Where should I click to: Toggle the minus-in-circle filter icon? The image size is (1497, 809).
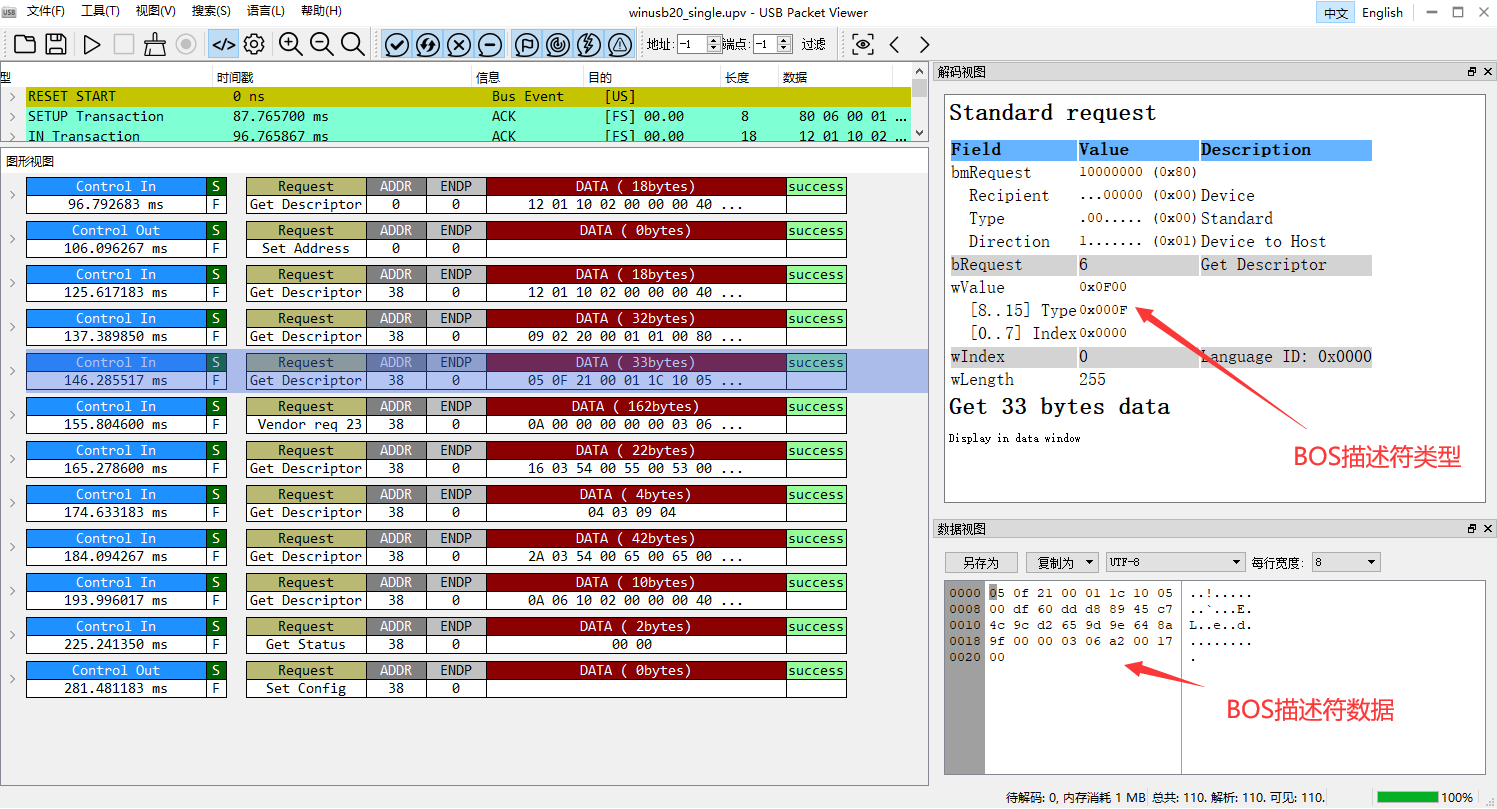click(490, 44)
